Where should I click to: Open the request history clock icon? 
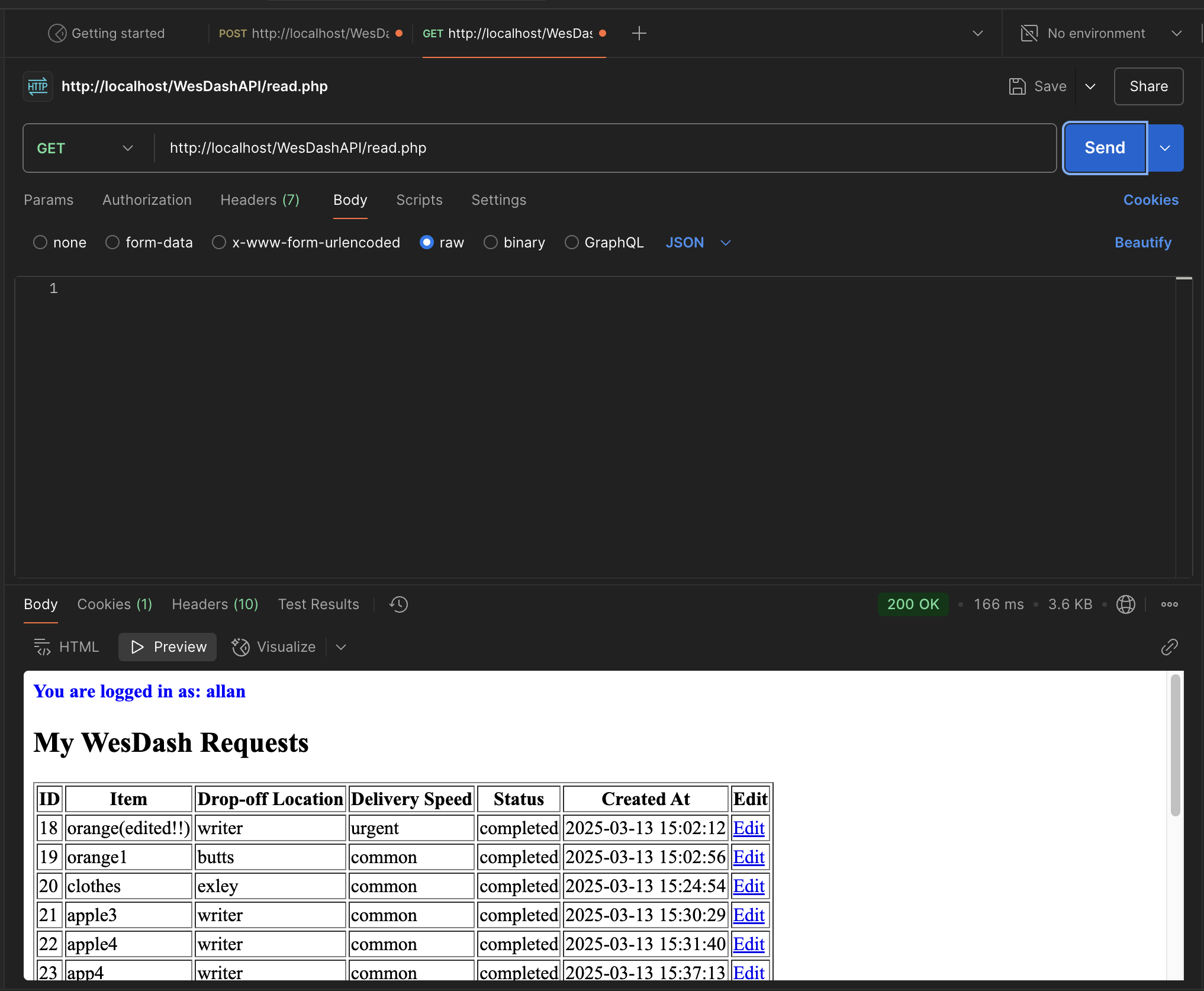(398, 604)
